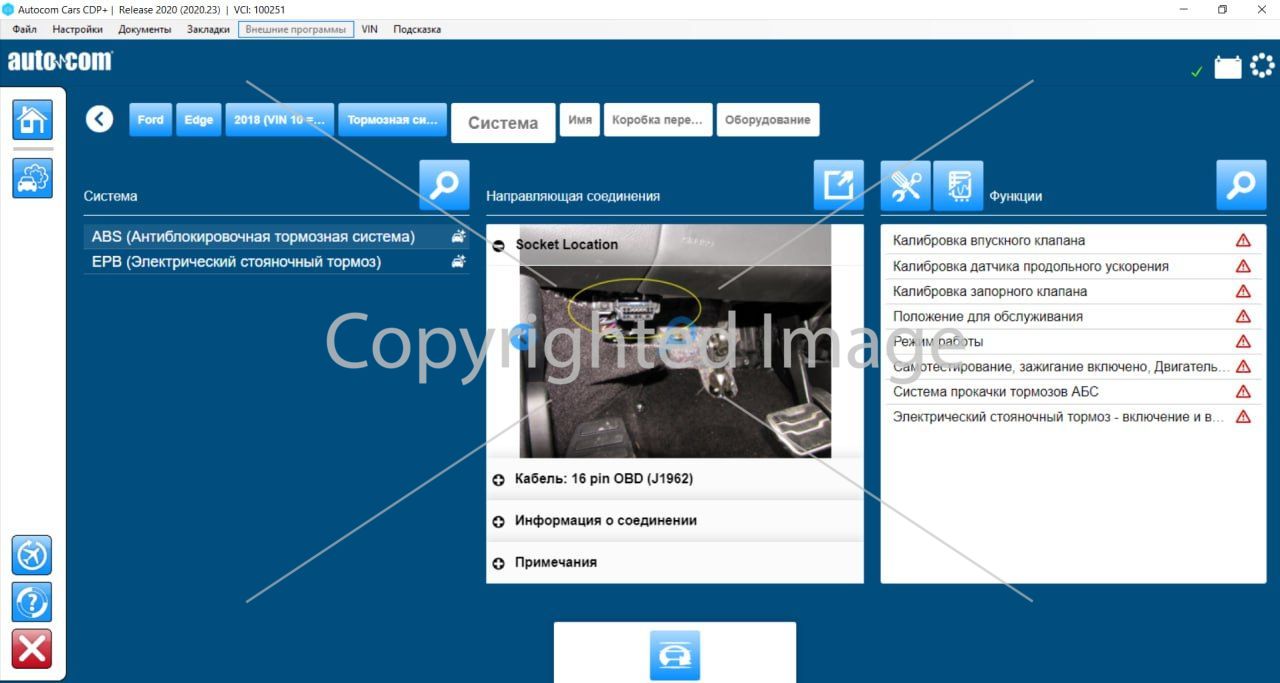Open the VIN menu
The height and width of the screenshot is (683, 1280).
tap(370, 29)
